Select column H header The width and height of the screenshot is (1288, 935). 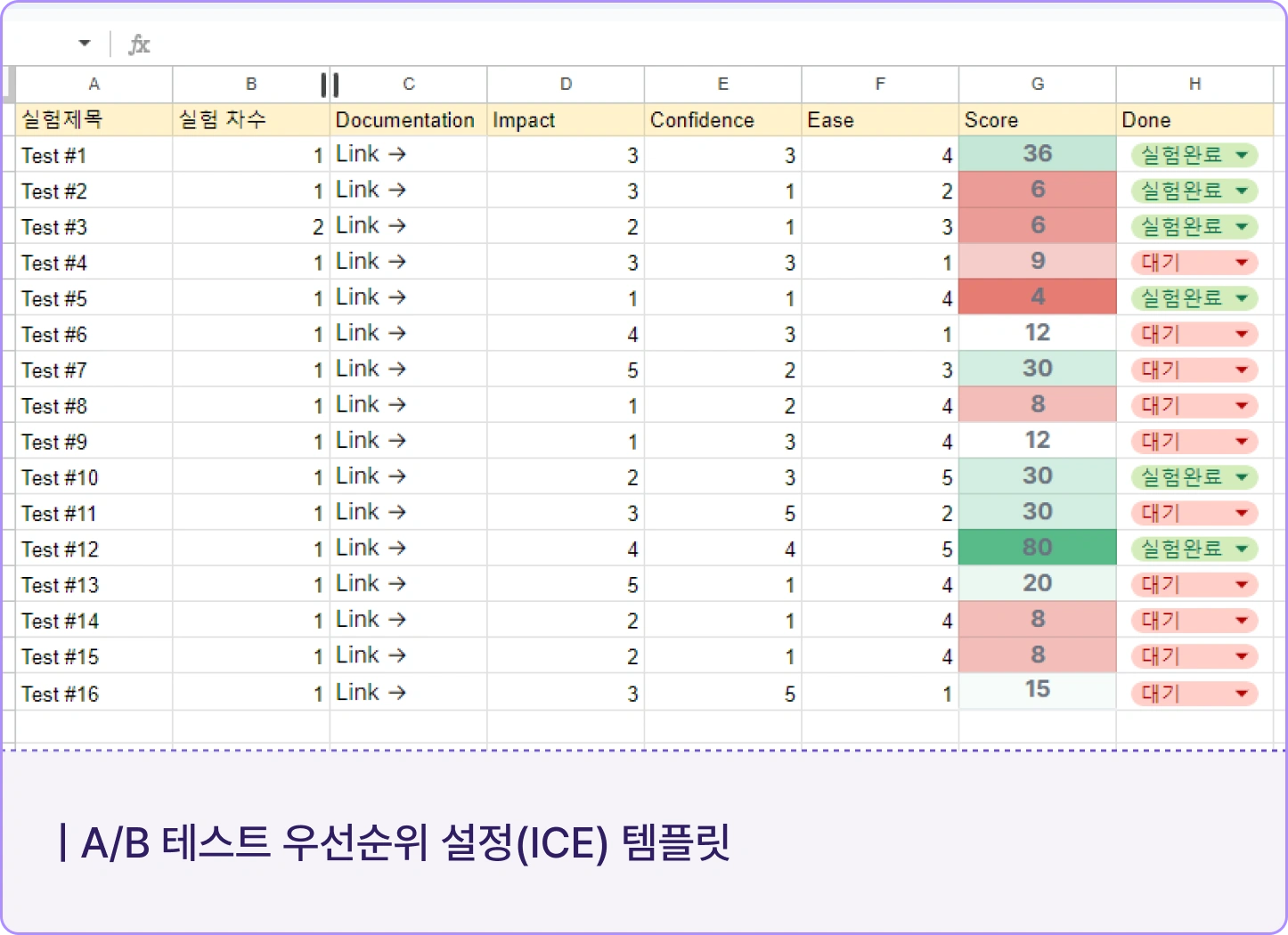[x=1194, y=85]
